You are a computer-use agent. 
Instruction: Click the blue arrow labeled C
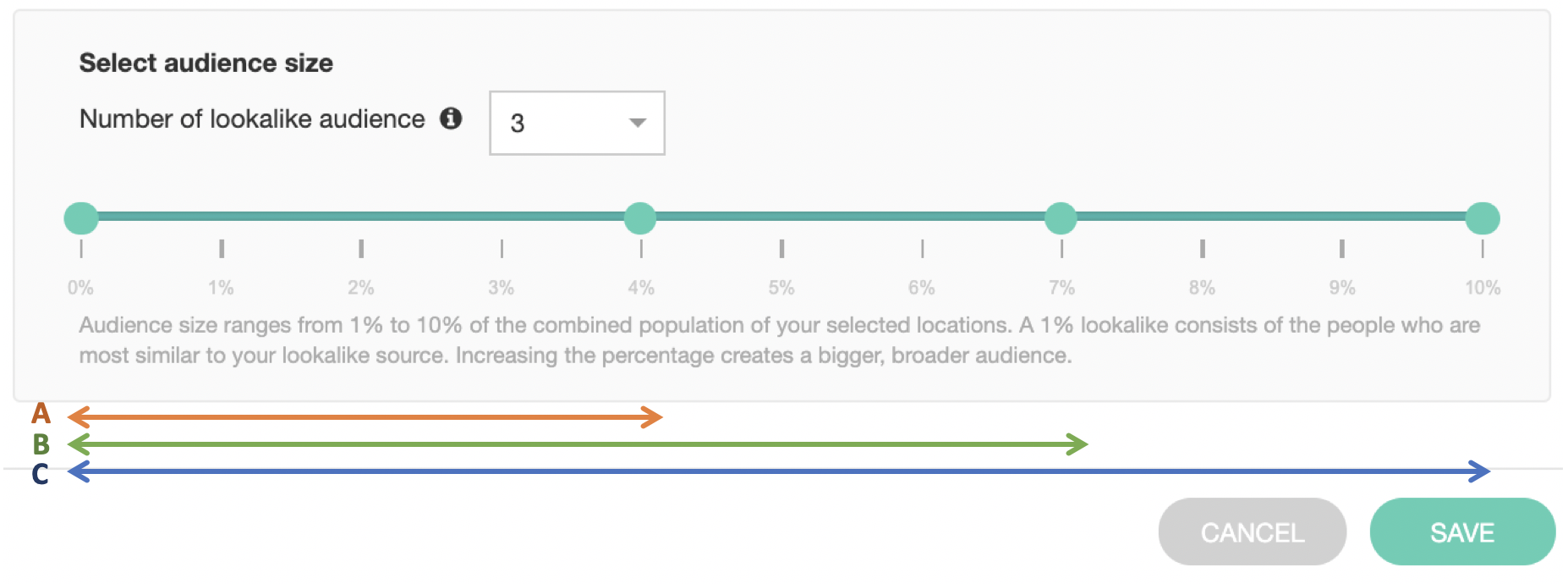(778, 471)
